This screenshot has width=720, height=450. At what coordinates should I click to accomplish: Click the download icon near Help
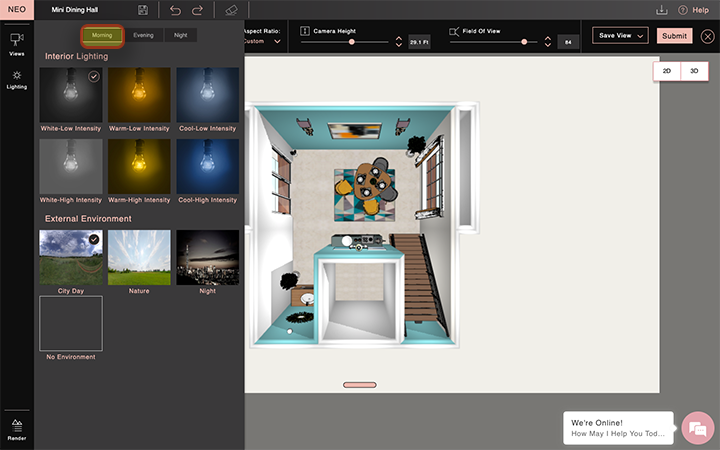coord(661,10)
